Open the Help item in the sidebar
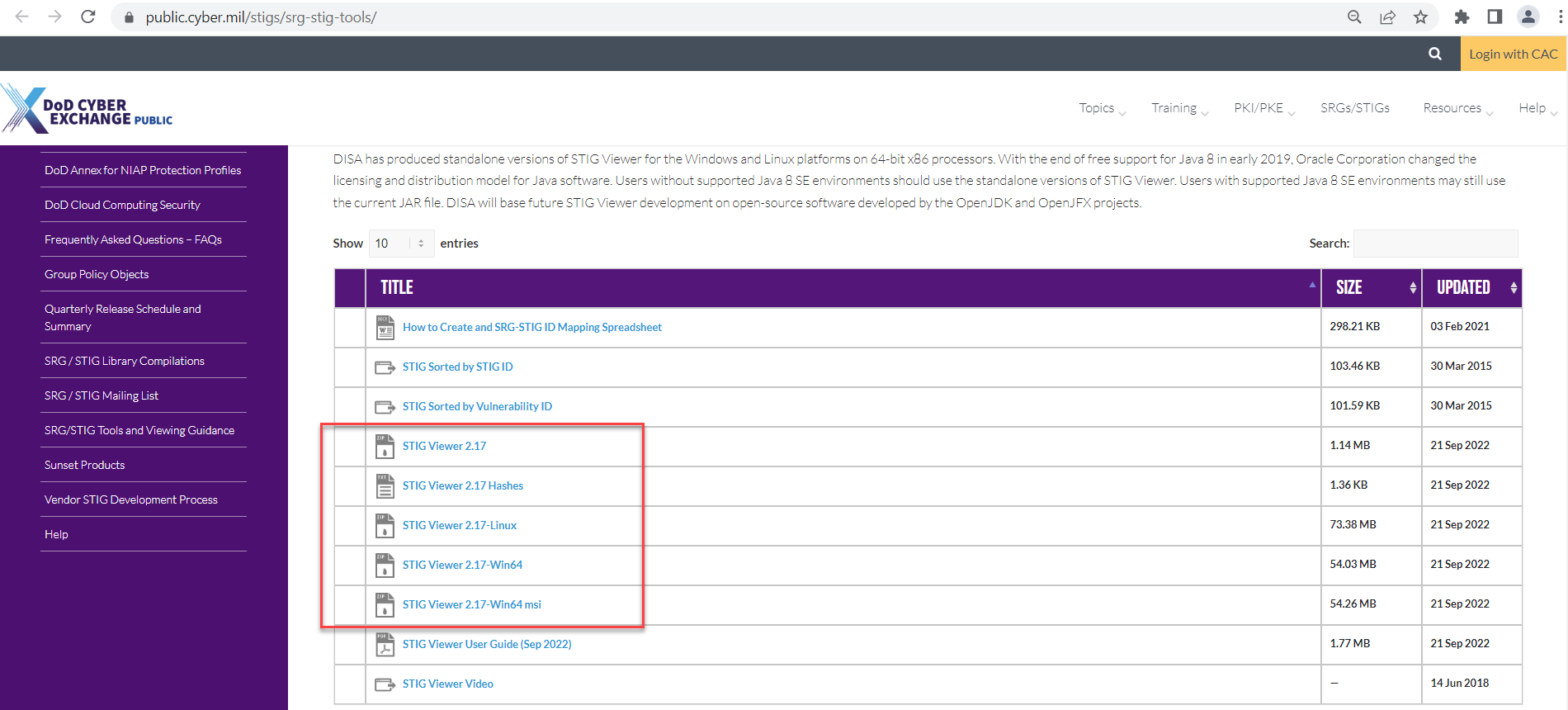 coord(56,534)
